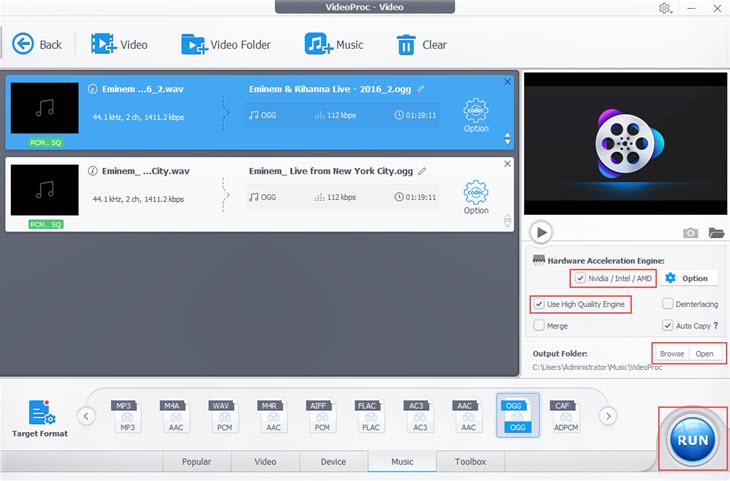The image size is (730, 481).
Task: Rename Eminem & Rihanna Live output with pencil
Action: [420, 89]
